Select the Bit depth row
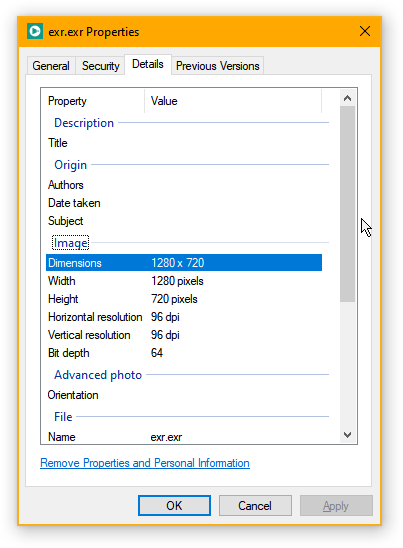403x548 pixels. 184,353
